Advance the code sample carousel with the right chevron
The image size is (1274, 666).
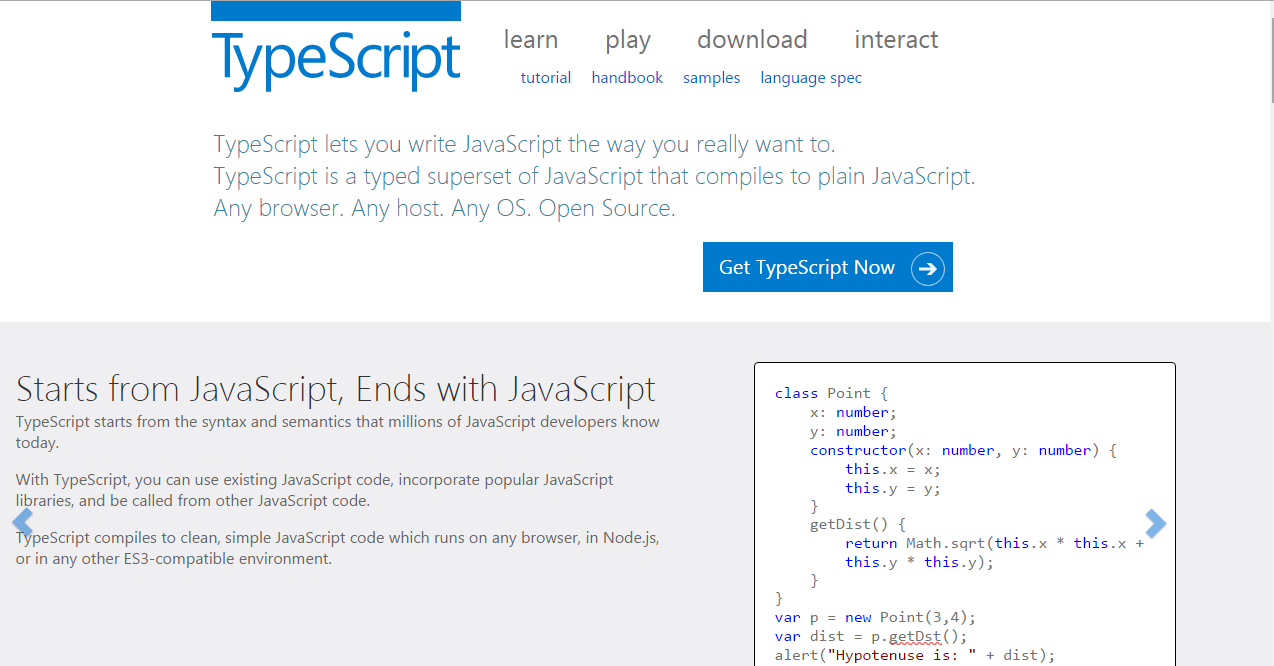1155,522
